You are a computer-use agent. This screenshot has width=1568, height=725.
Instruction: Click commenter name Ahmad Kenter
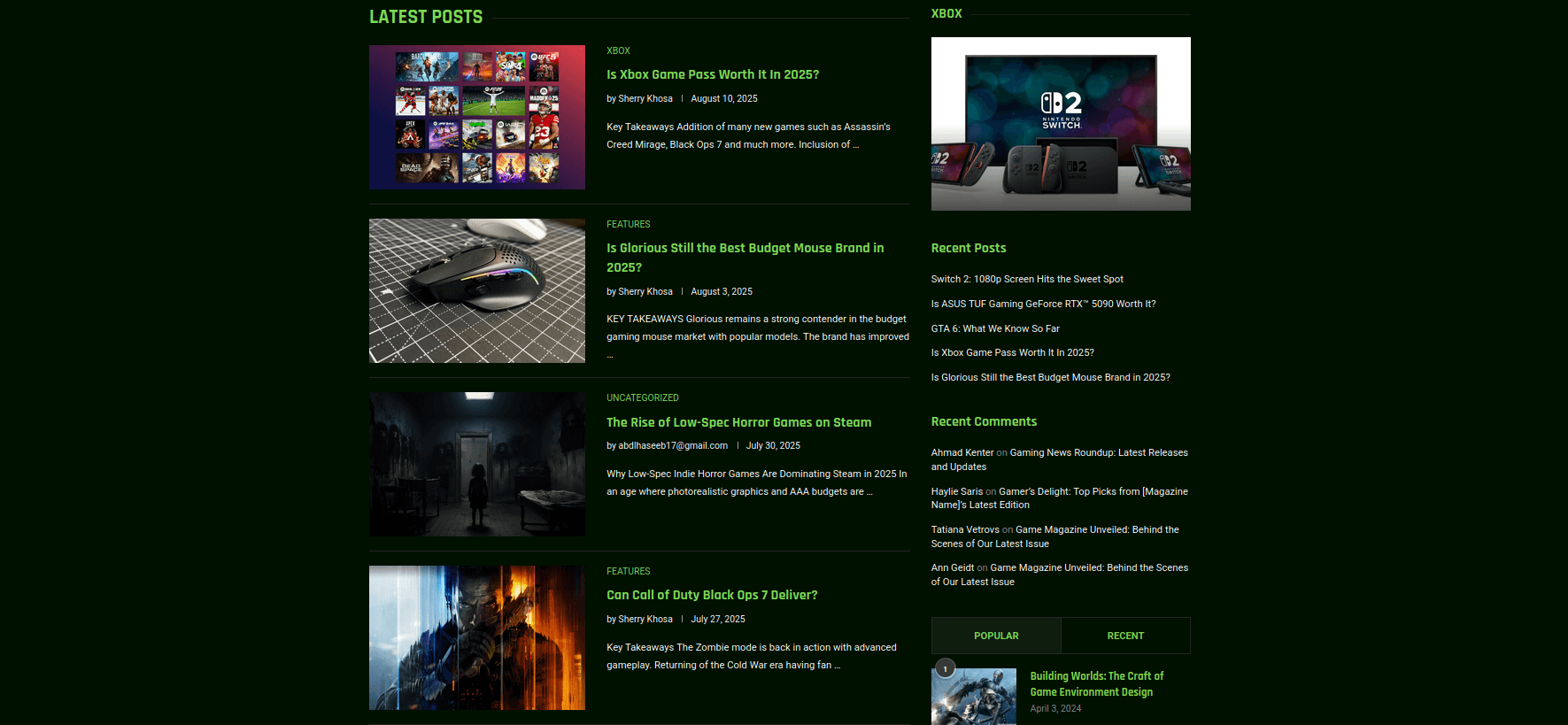(x=962, y=452)
